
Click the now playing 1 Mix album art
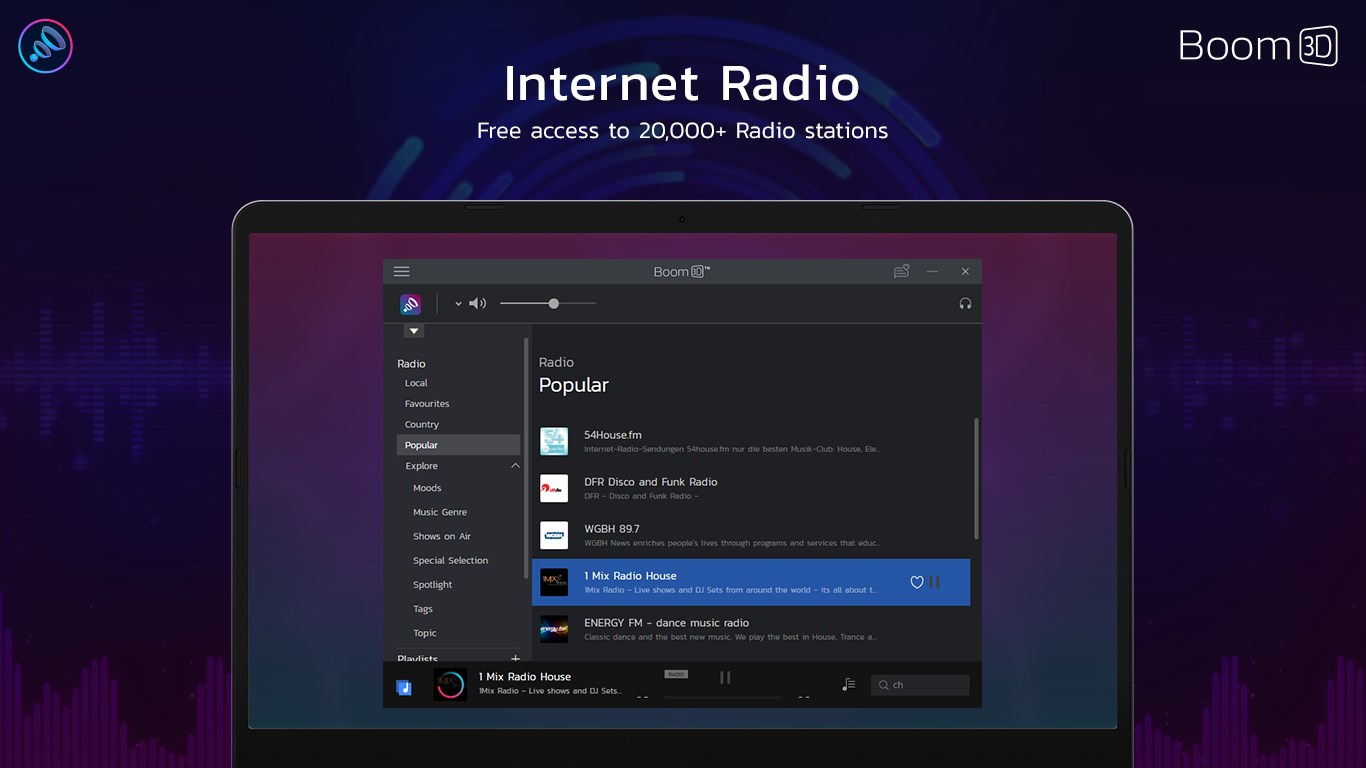[x=450, y=685]
